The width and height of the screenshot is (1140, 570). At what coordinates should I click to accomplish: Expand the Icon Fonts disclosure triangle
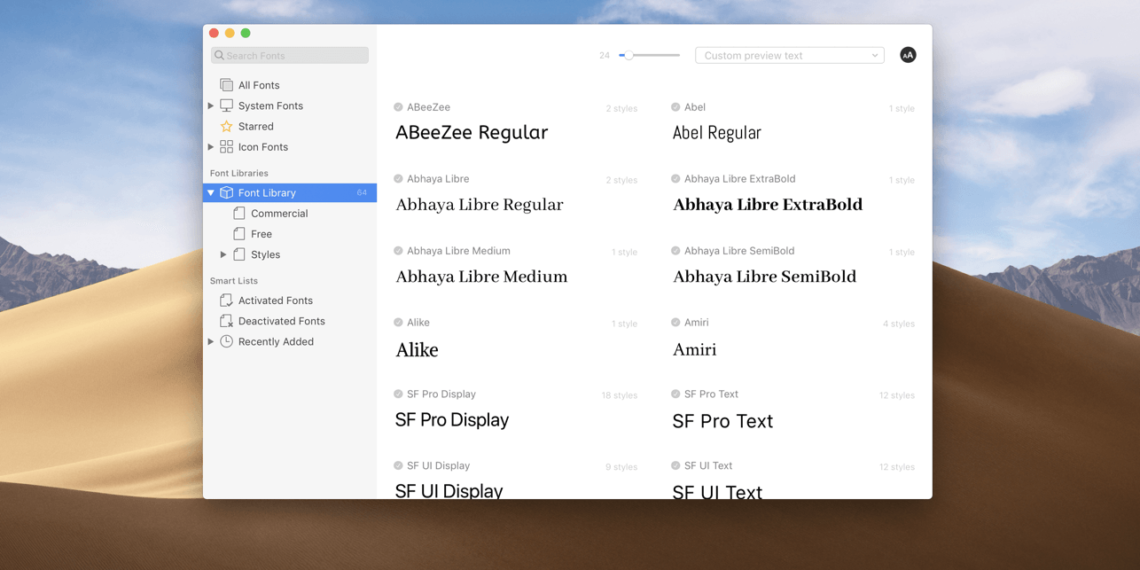211,147
